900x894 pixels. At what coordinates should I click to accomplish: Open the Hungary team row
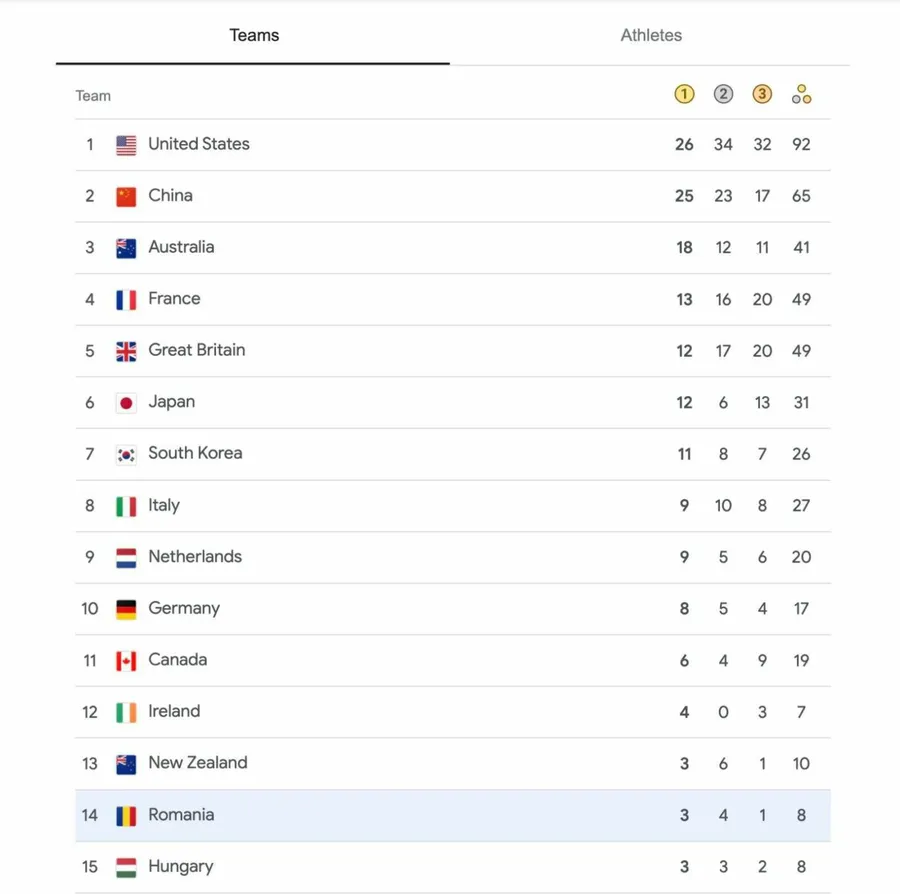tap(180, 867)
